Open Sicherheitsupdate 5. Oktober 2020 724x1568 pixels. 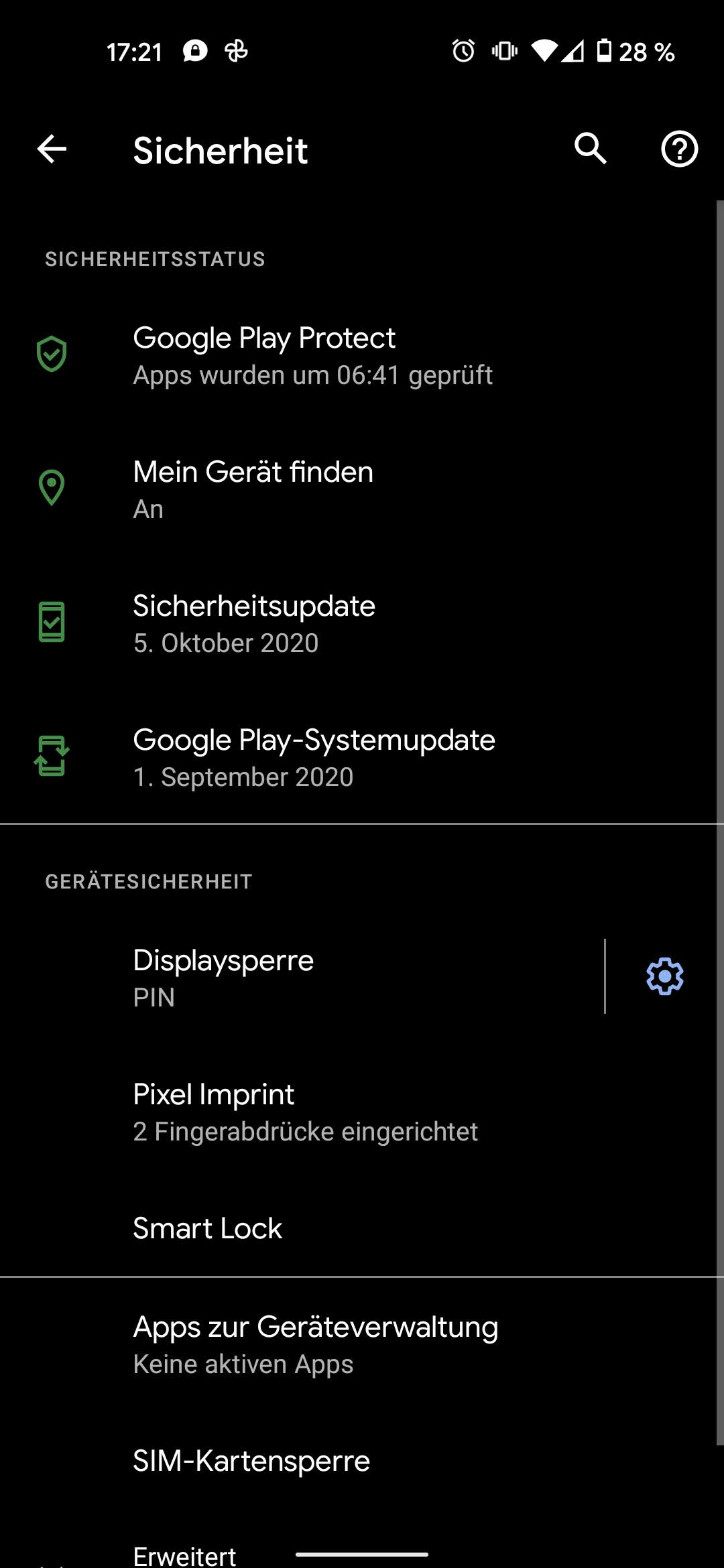(x=255, y=623)
